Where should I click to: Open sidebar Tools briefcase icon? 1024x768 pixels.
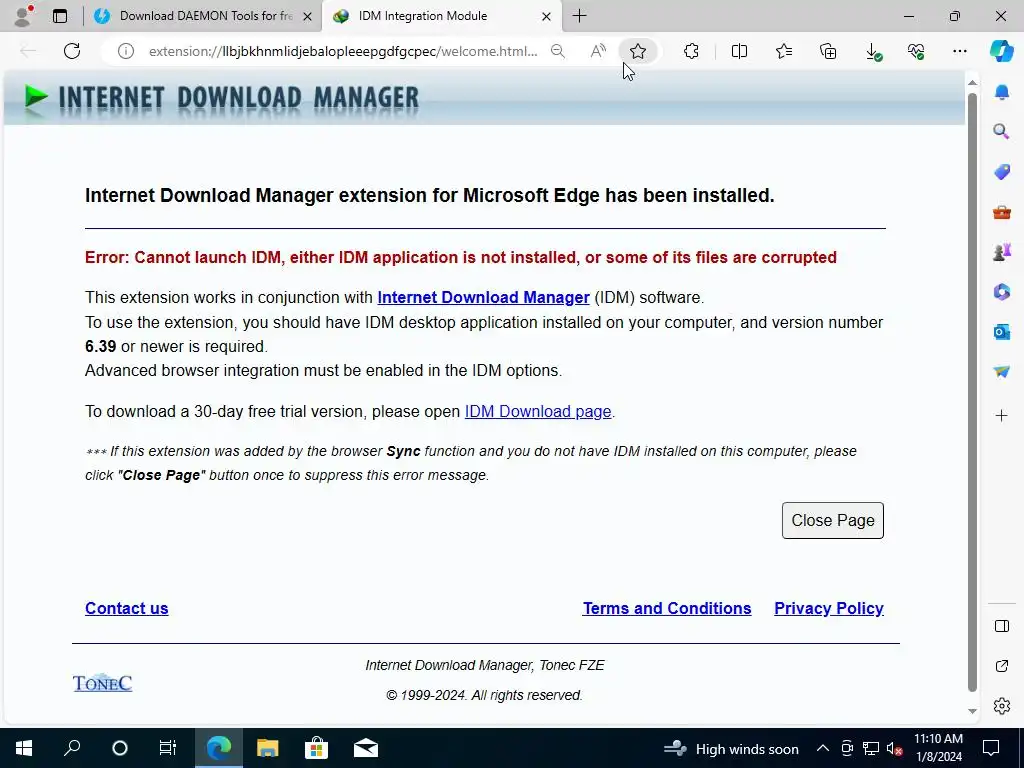[x=1002, y=212]
